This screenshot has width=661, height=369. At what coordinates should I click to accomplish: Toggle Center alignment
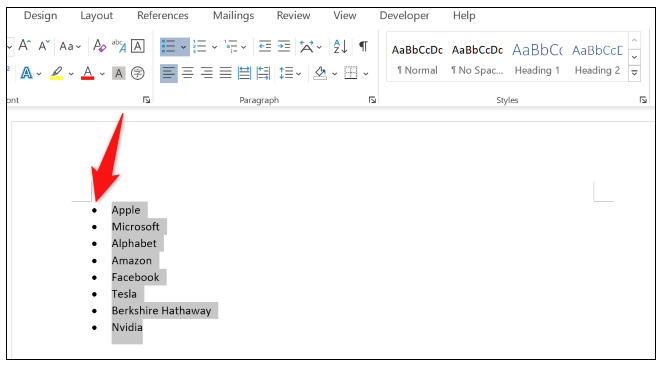[x=188, y=73]
